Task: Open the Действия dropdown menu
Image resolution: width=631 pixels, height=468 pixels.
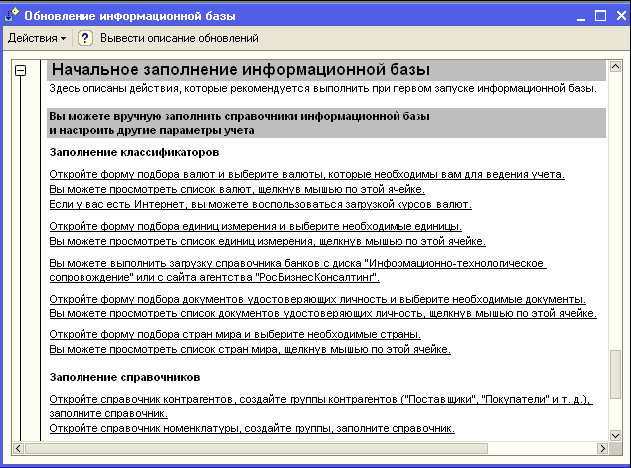Action: point(37,38)
